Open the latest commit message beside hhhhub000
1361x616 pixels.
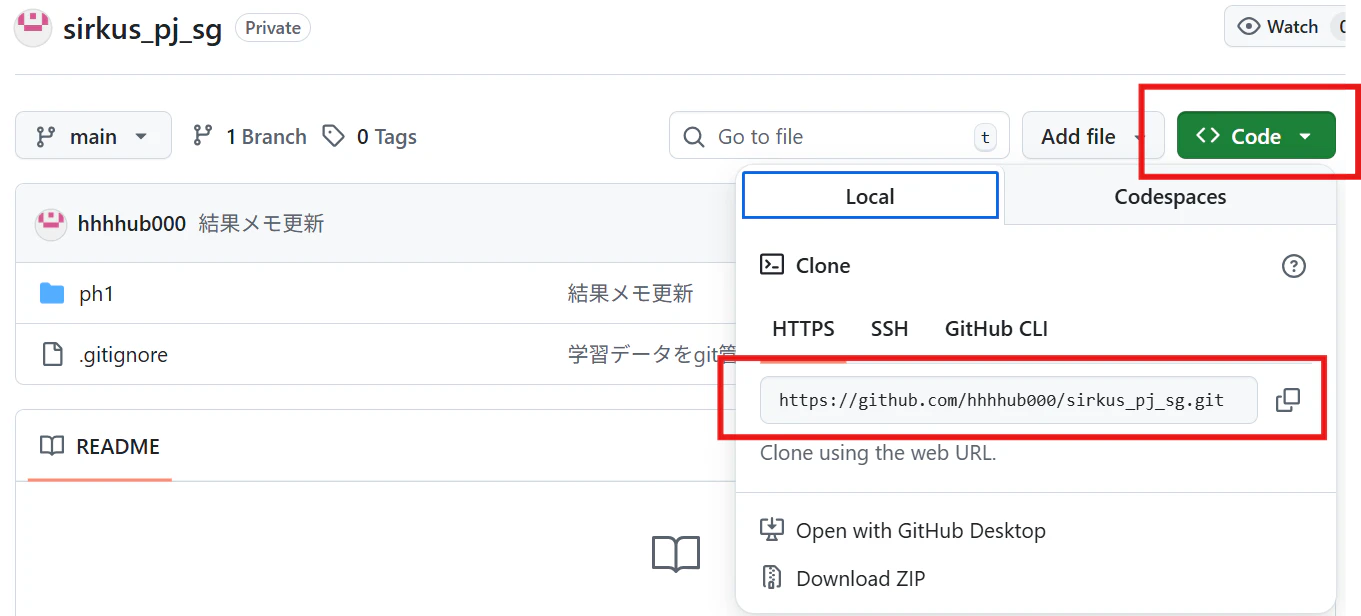[261, 224]
